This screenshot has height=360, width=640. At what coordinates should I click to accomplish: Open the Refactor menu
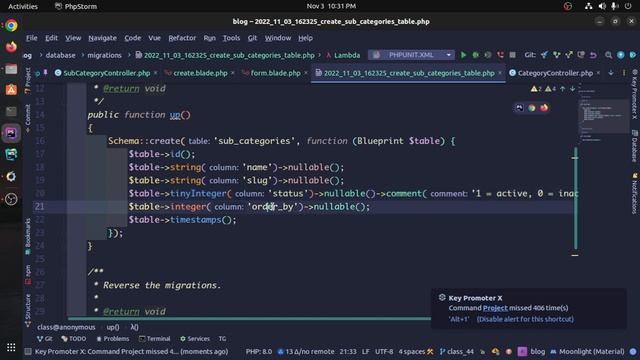point(182,38)
